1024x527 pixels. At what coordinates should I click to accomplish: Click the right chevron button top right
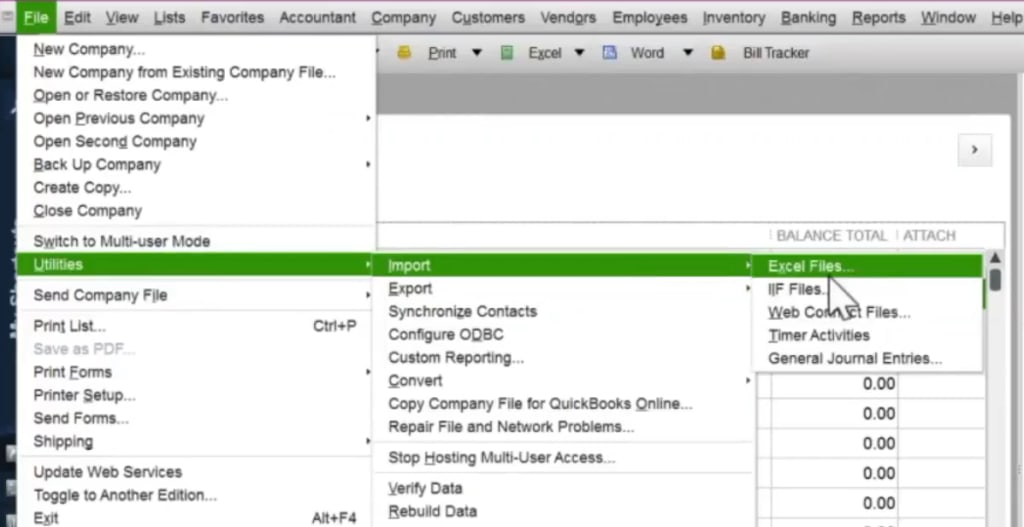(x=974, y=150)
